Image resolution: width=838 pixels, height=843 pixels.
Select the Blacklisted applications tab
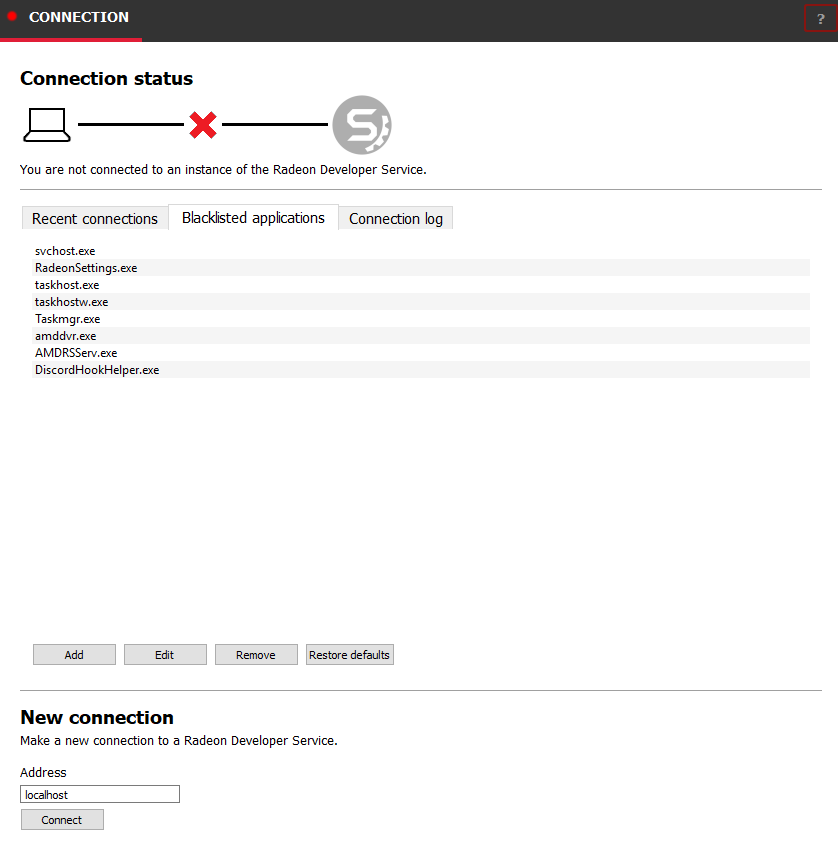click(x=253, y=217)
